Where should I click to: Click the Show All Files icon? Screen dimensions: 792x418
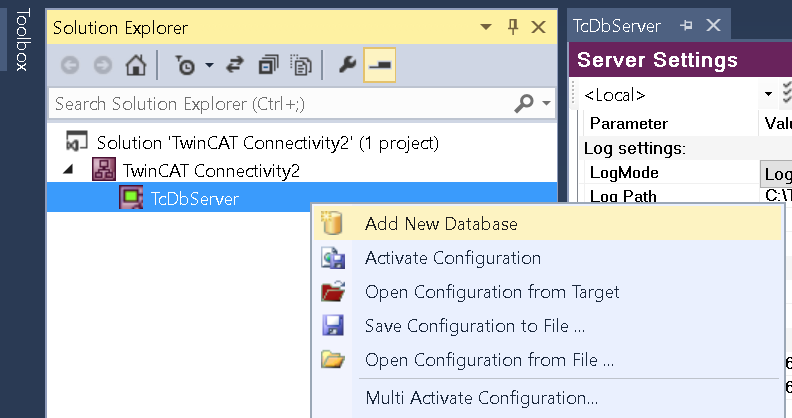tap(301, 66)
